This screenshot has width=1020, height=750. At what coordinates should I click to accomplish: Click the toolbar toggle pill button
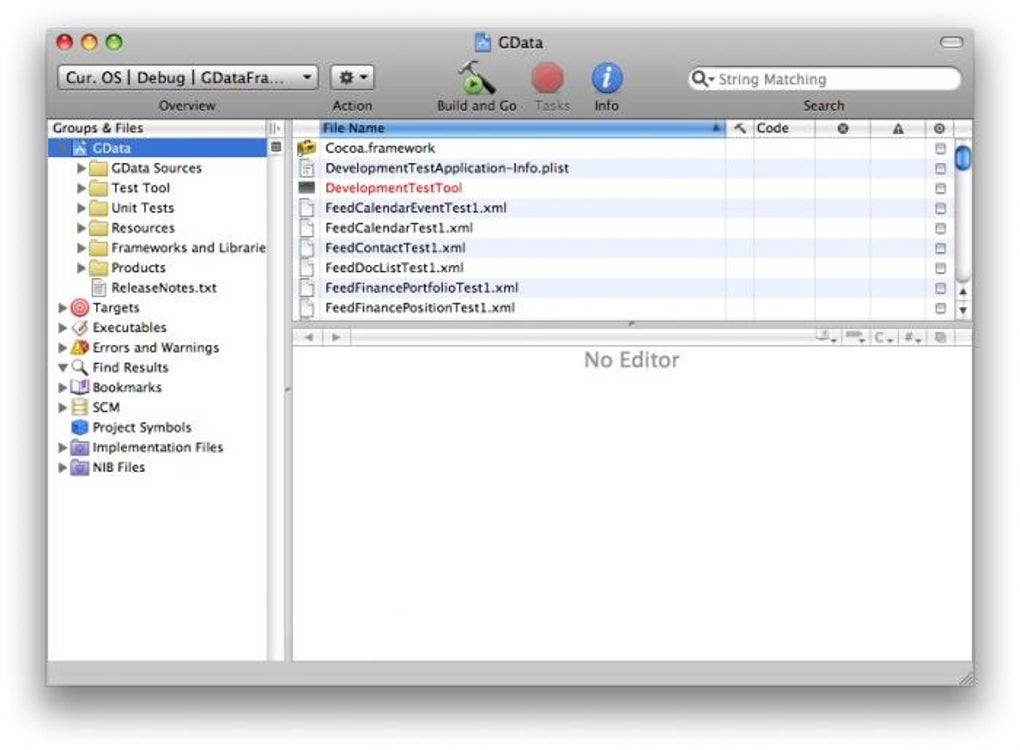951,42
